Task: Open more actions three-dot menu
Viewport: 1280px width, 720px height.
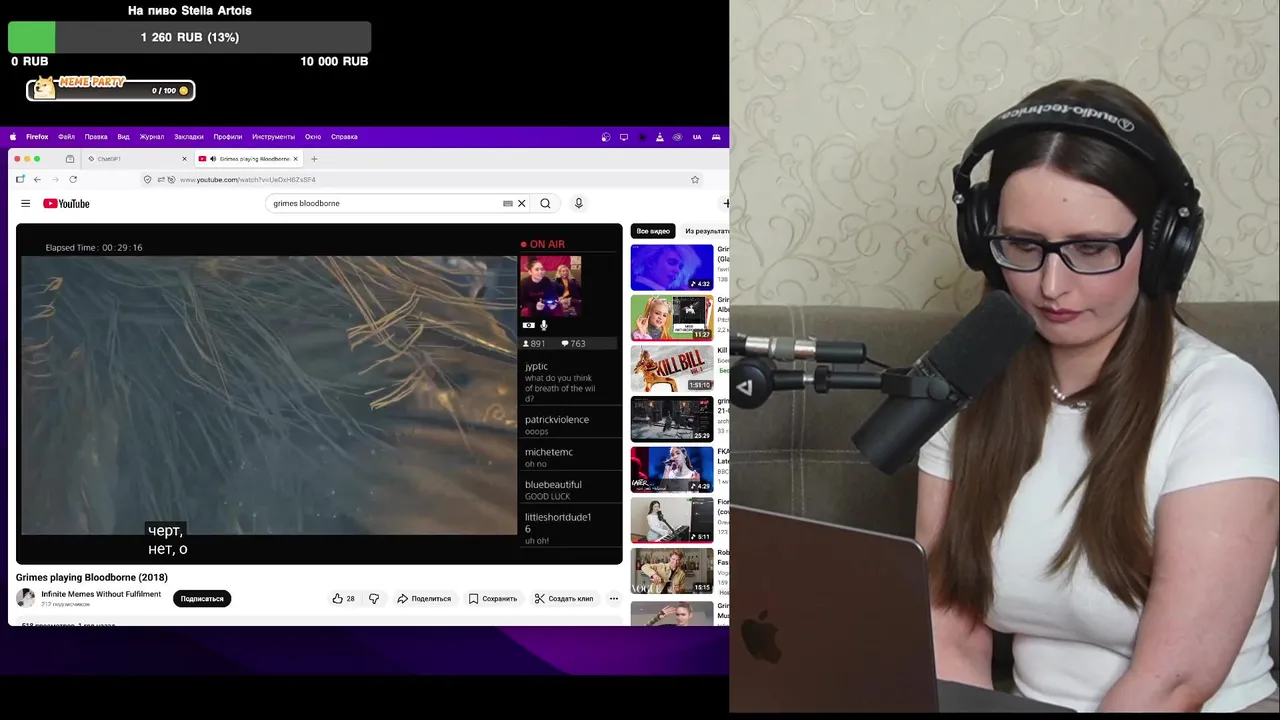Action: coord(614,598)
